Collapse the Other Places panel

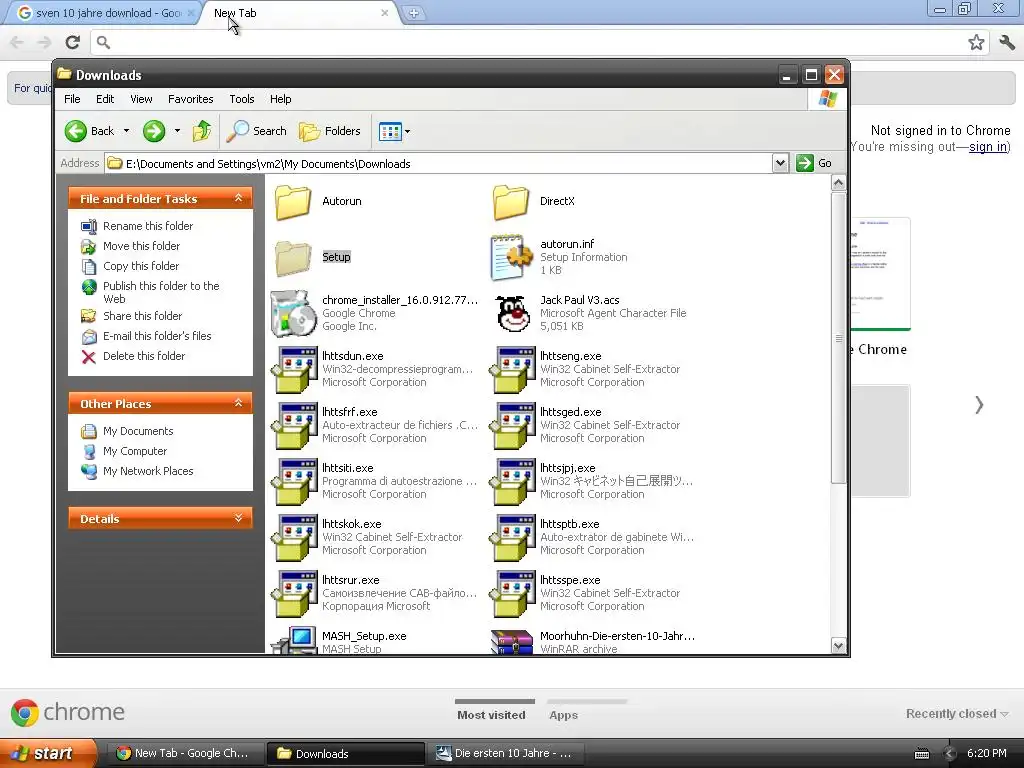[238, 403]
